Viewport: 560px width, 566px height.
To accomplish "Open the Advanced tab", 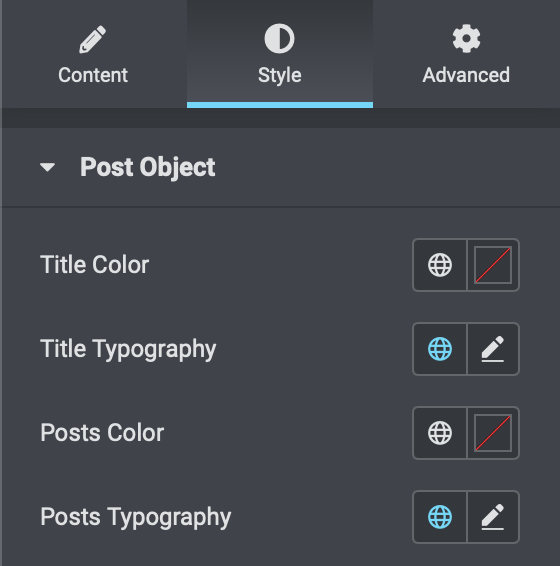I will pos(466,54).
